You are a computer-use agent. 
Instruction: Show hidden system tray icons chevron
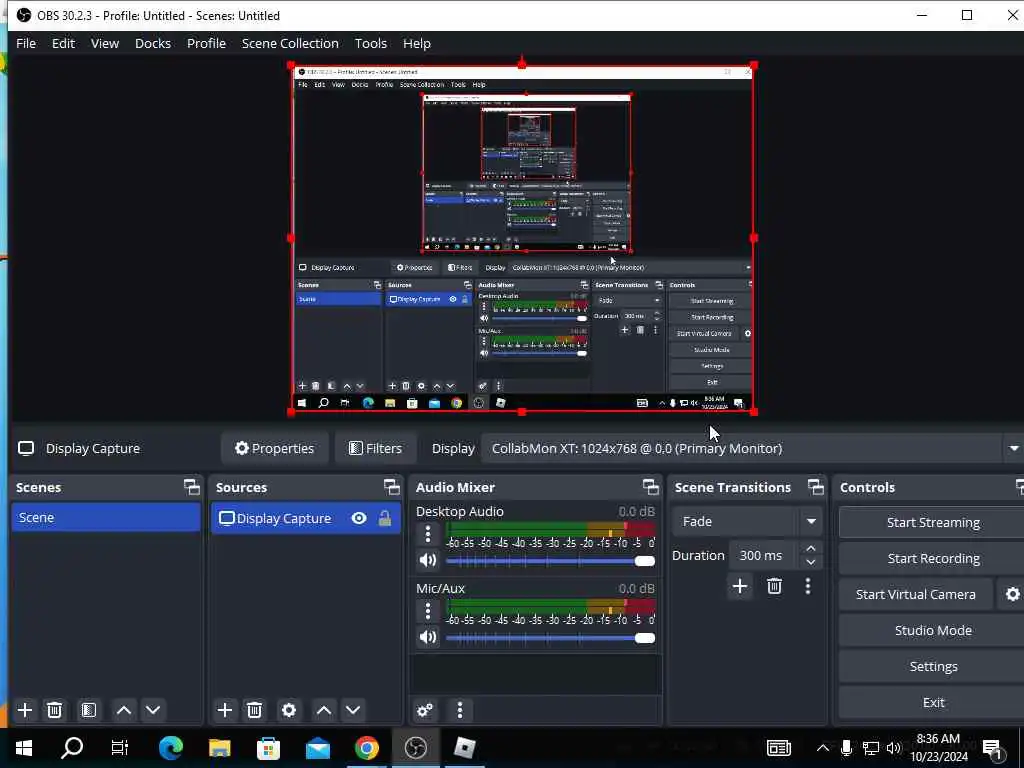point(823,748)
